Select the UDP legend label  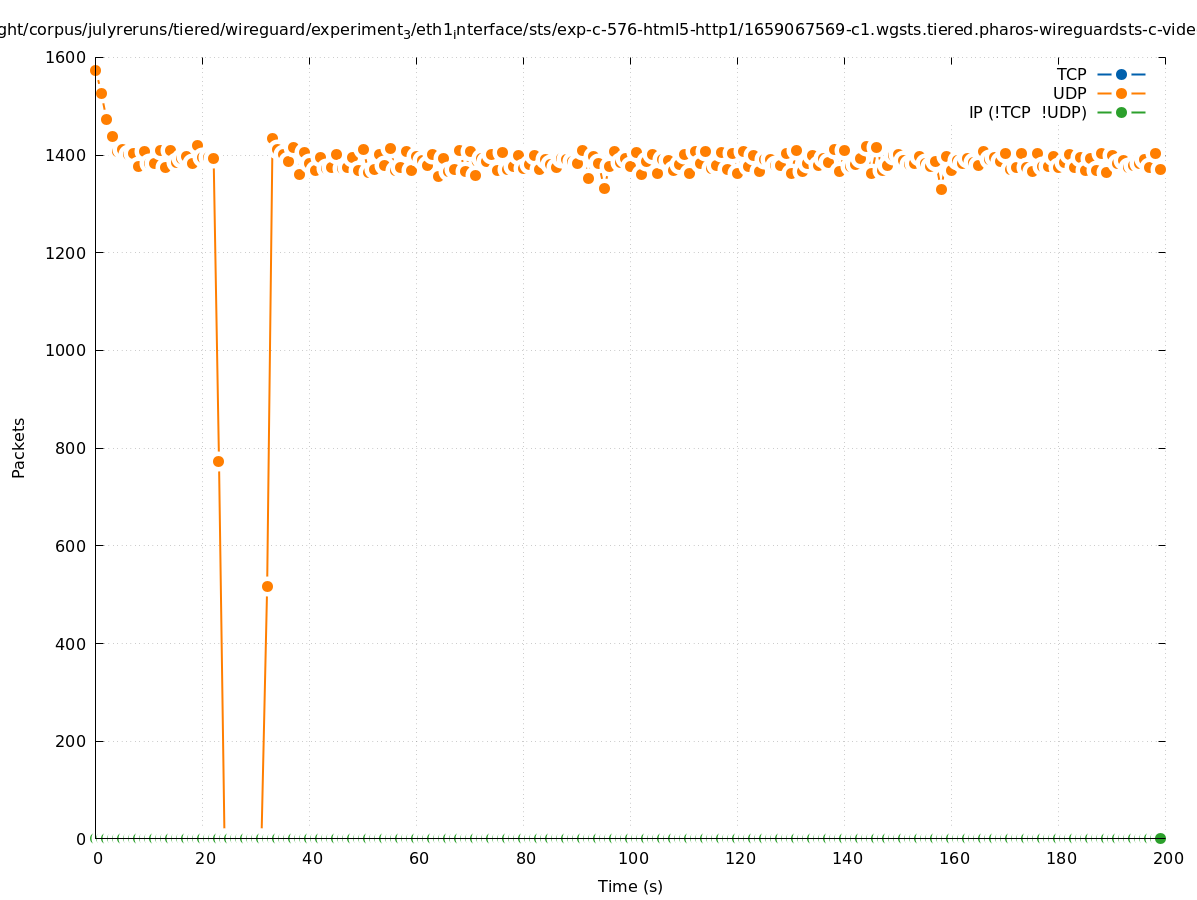(x=1069, y=93)
